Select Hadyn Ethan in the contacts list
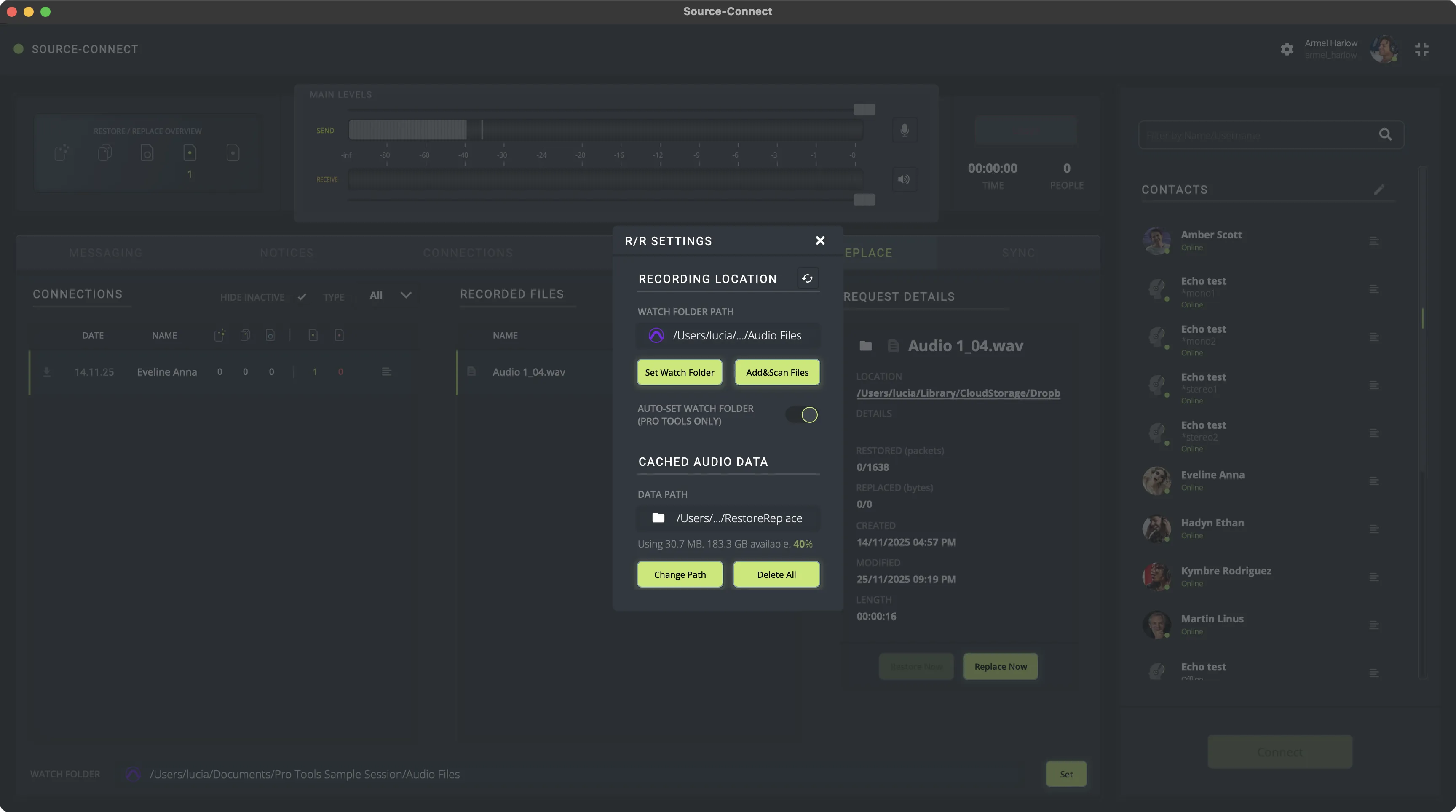Image resolution: width=1456 pixels, height=812 pixels. pos(1212,523)
